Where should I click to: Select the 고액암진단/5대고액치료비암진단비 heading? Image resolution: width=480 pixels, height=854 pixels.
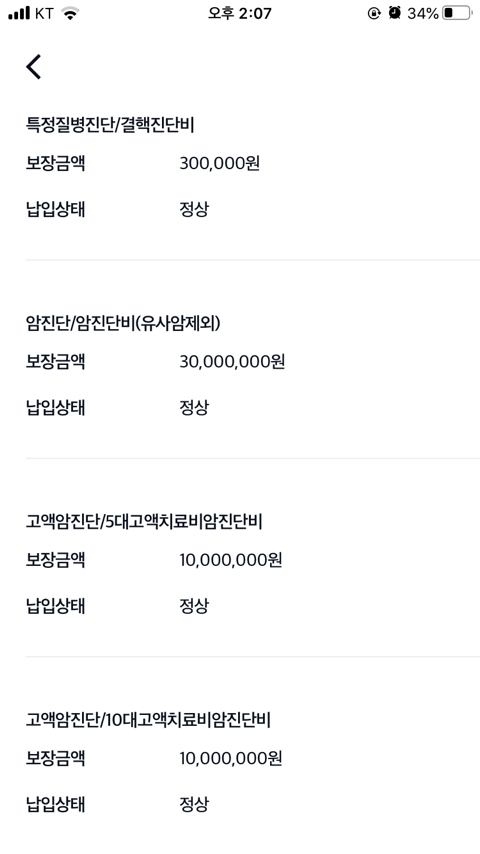point(144,522)
